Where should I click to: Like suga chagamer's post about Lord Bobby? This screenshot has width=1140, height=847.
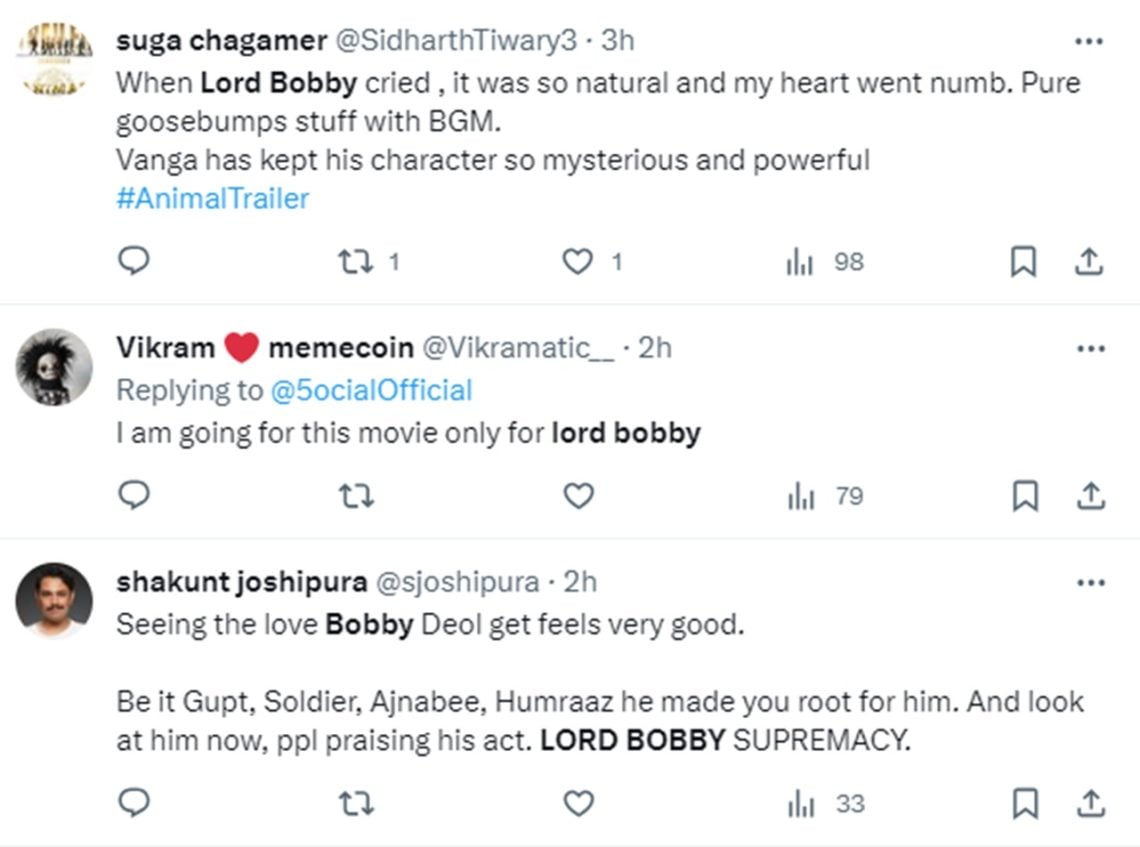[578, 261]
